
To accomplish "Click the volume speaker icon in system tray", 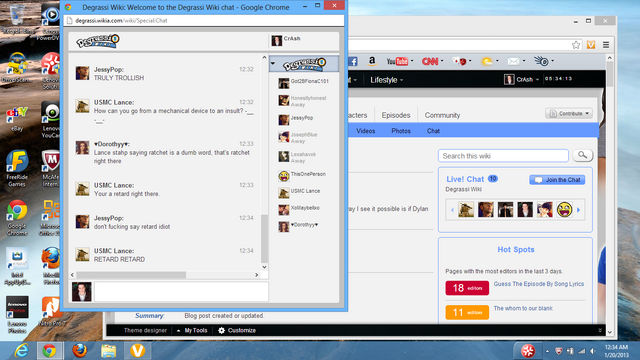I will (593, 351).
